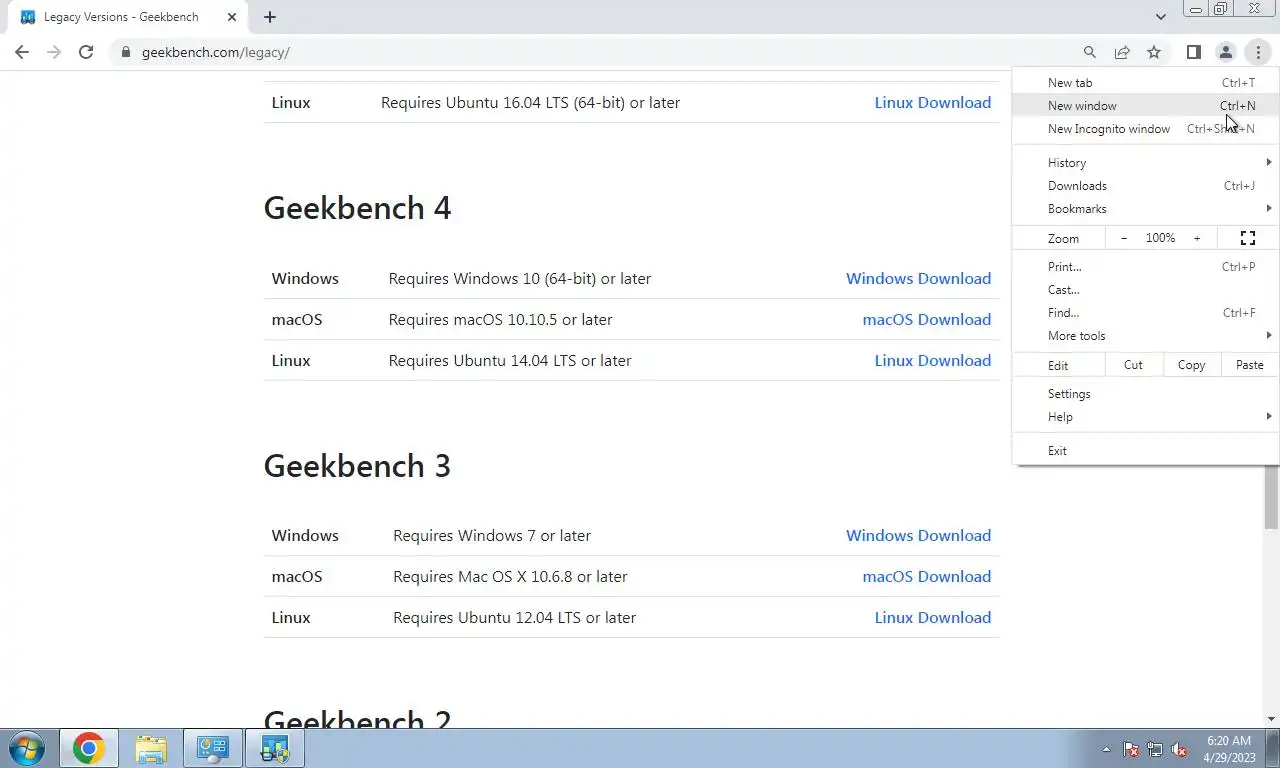Screen dimensions: 1280x768
Task: Decrease zoom with the minus button
Action: [1124, 238]
